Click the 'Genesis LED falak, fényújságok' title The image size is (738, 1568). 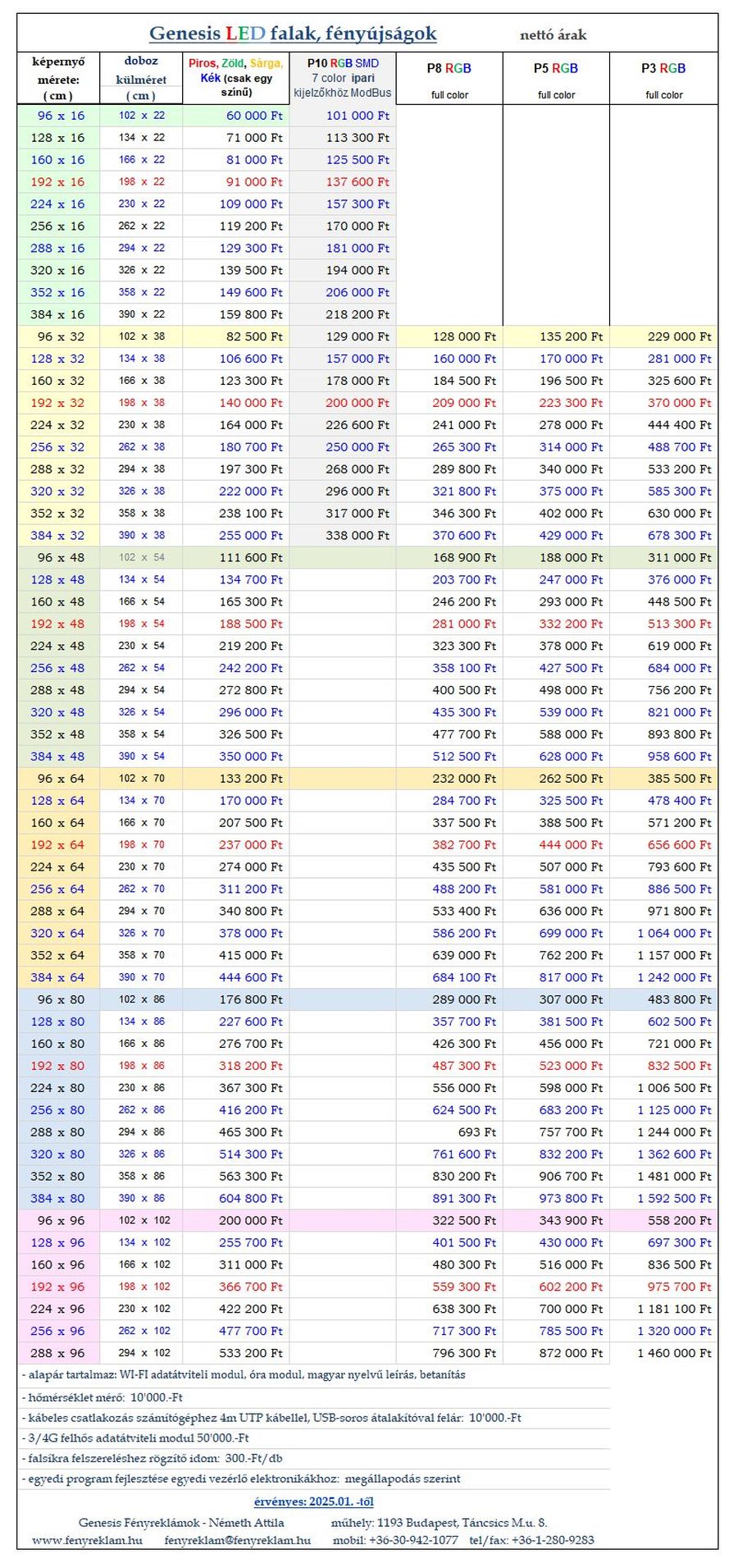[293, 34]
